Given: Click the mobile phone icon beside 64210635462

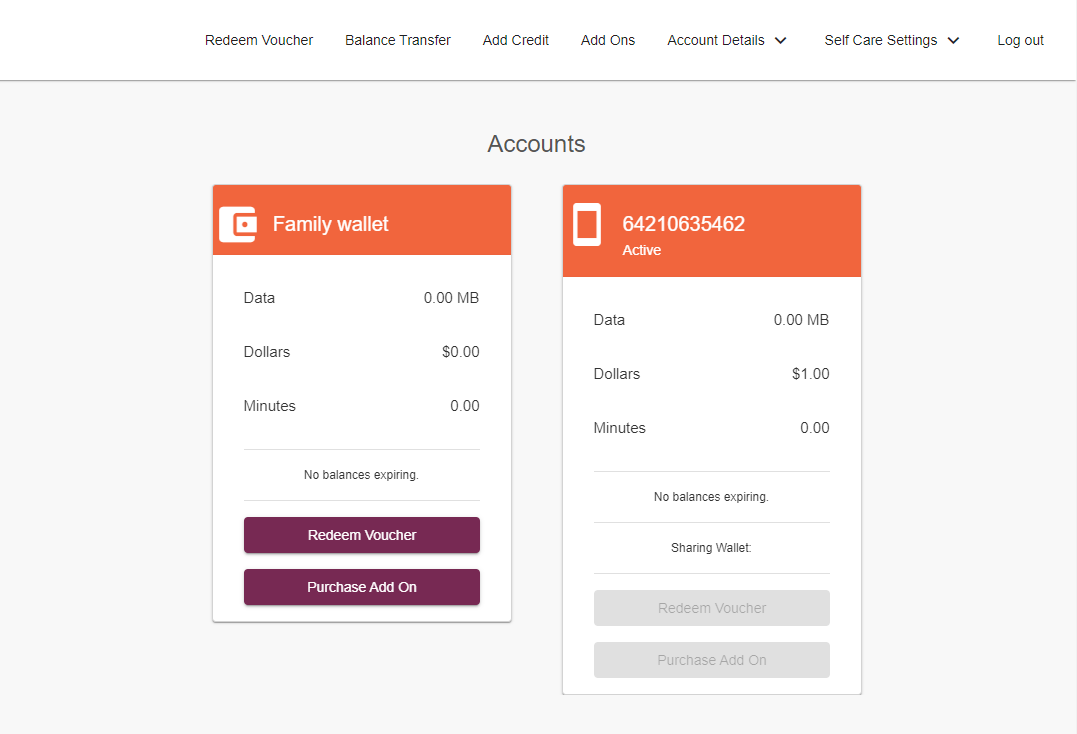Looking at the screenshot, I should (x=587, y=224).
